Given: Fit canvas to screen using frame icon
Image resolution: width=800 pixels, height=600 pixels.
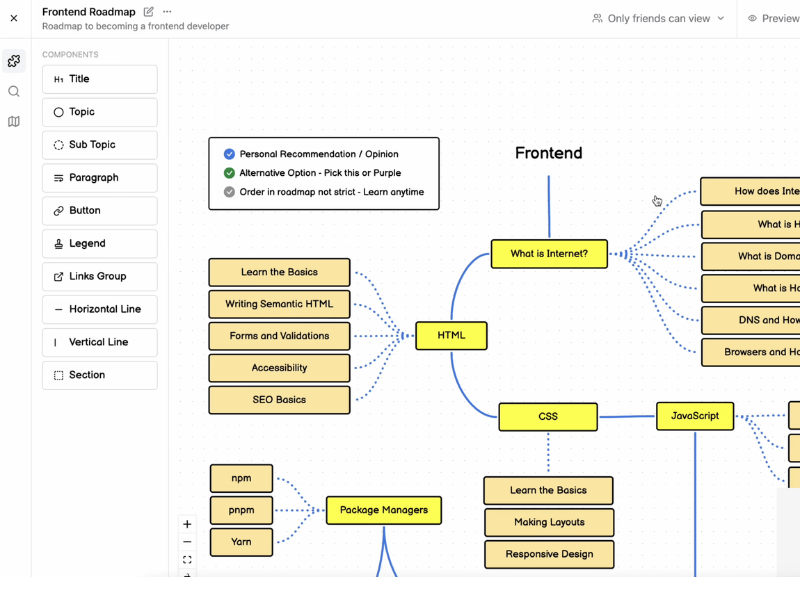Looking at the screenshot, I should click(187, 560).
